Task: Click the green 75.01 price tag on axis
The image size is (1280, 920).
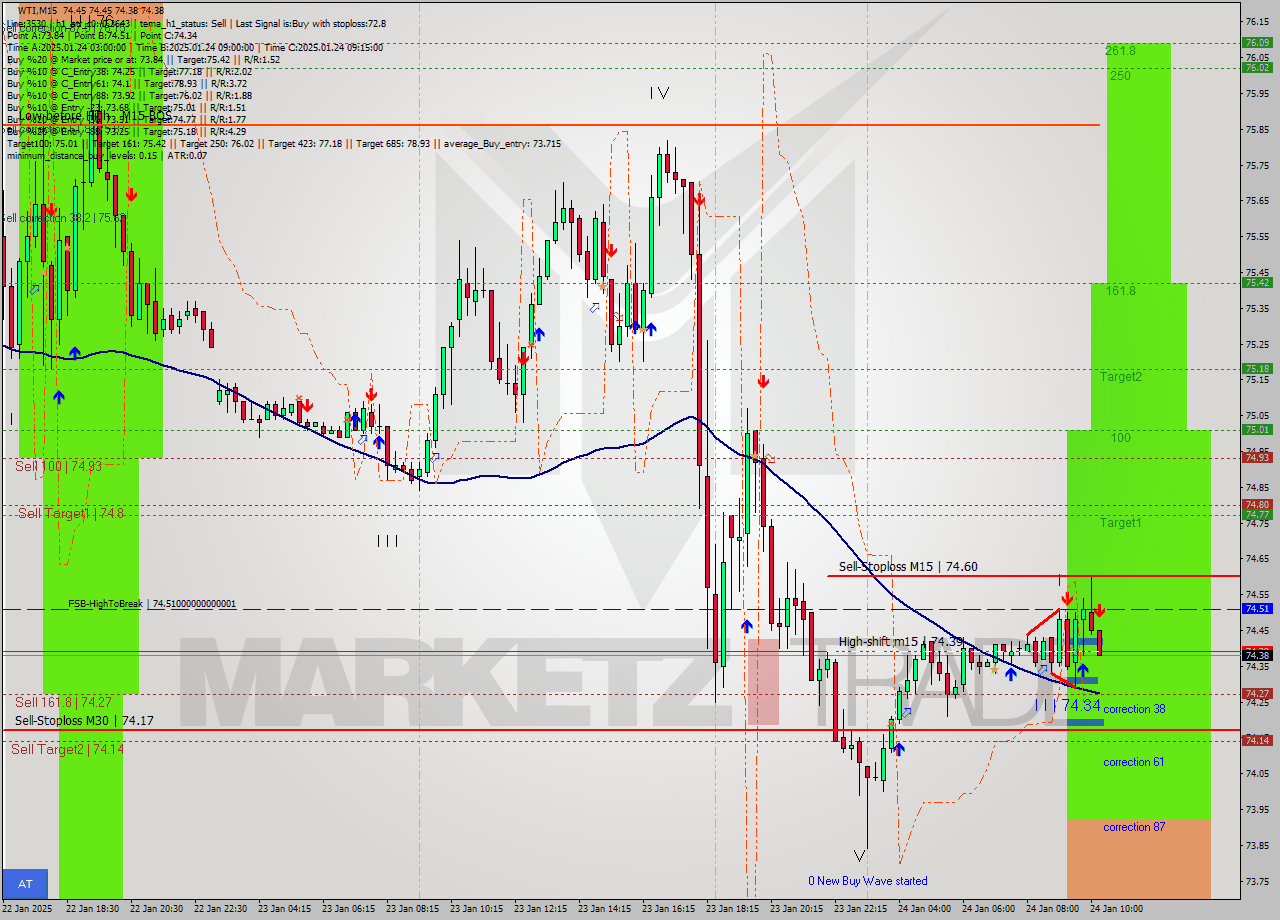Action: 1257,429
